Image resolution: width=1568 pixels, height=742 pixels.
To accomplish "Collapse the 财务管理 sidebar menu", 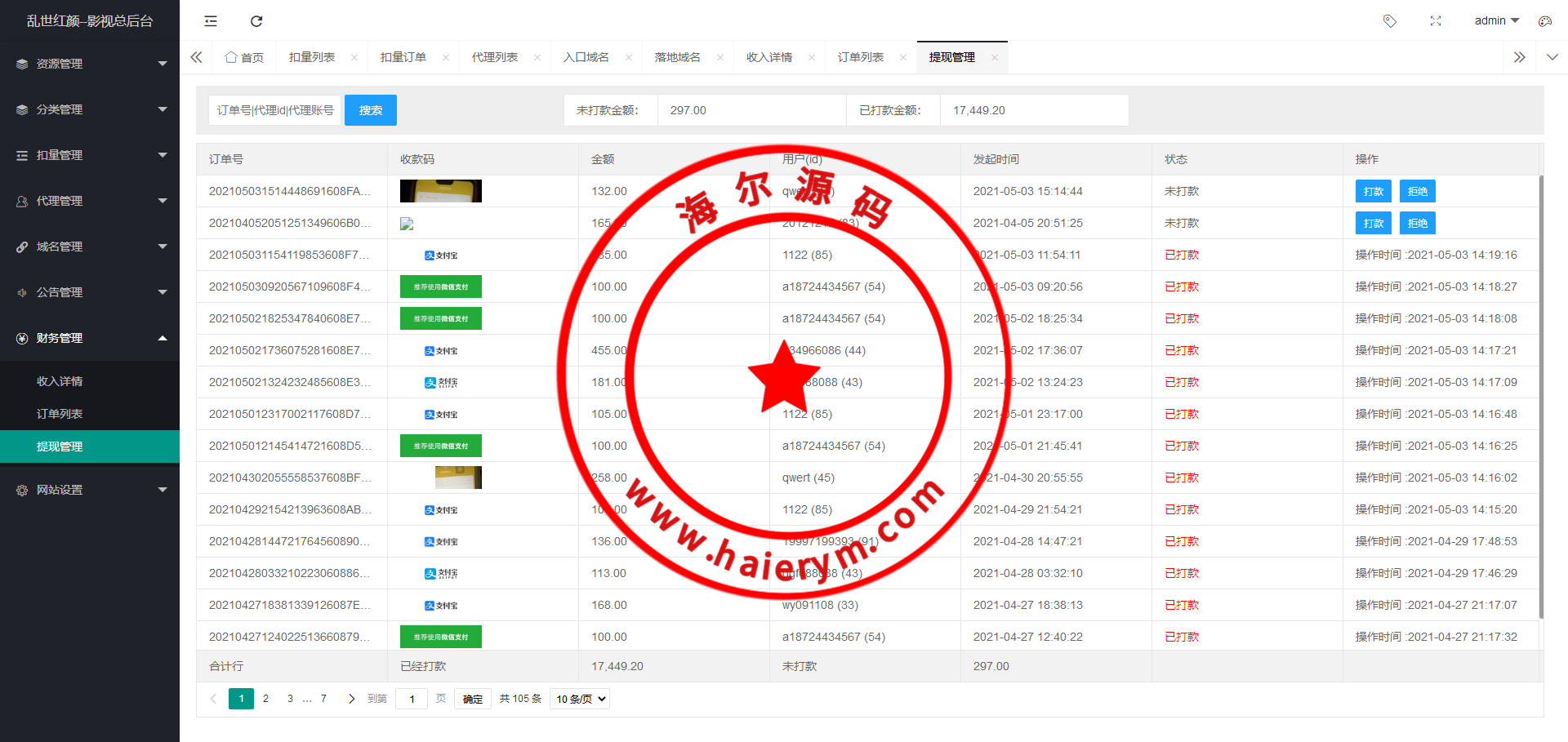I will tap(90, 338).
